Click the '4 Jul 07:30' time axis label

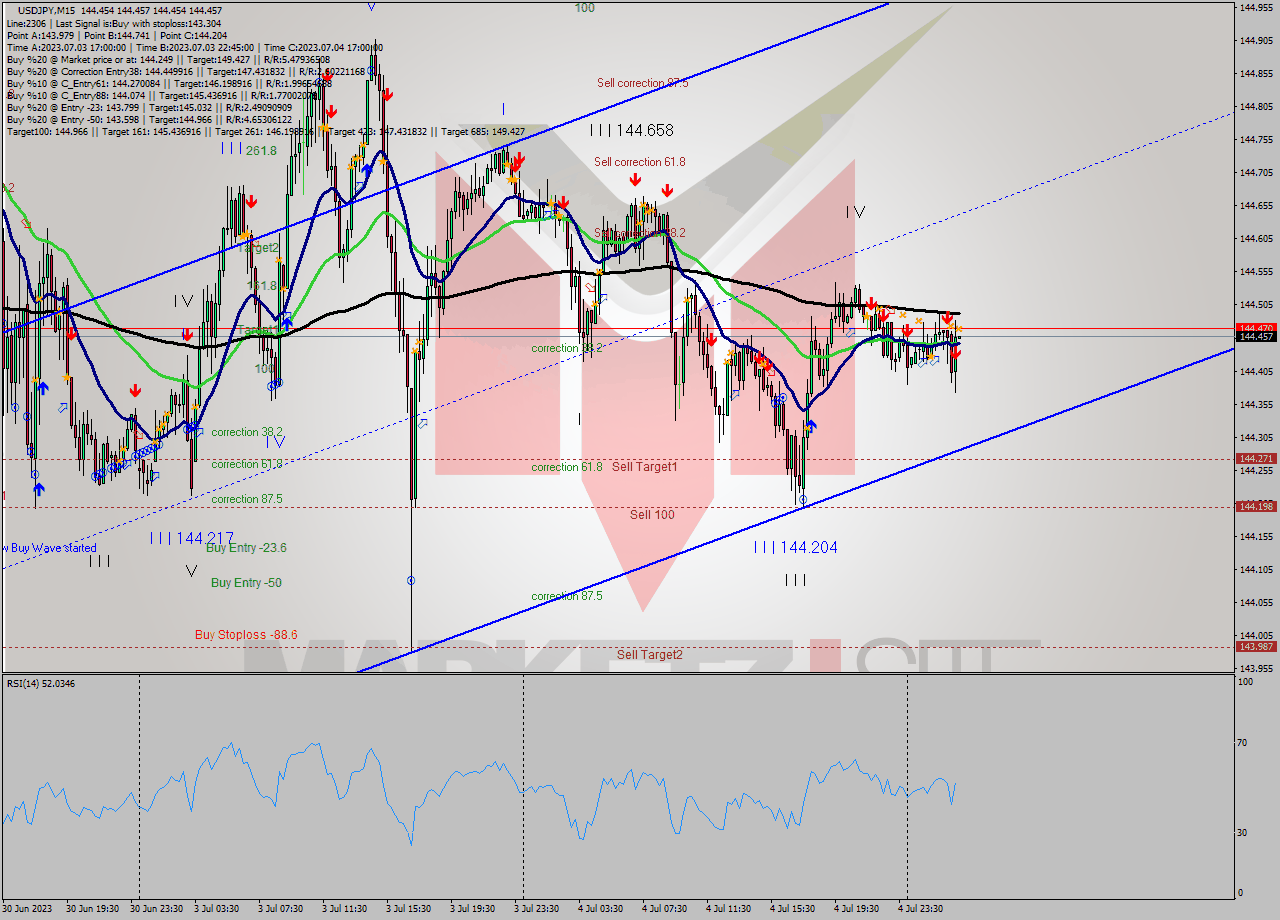click(x=665, y=909)
